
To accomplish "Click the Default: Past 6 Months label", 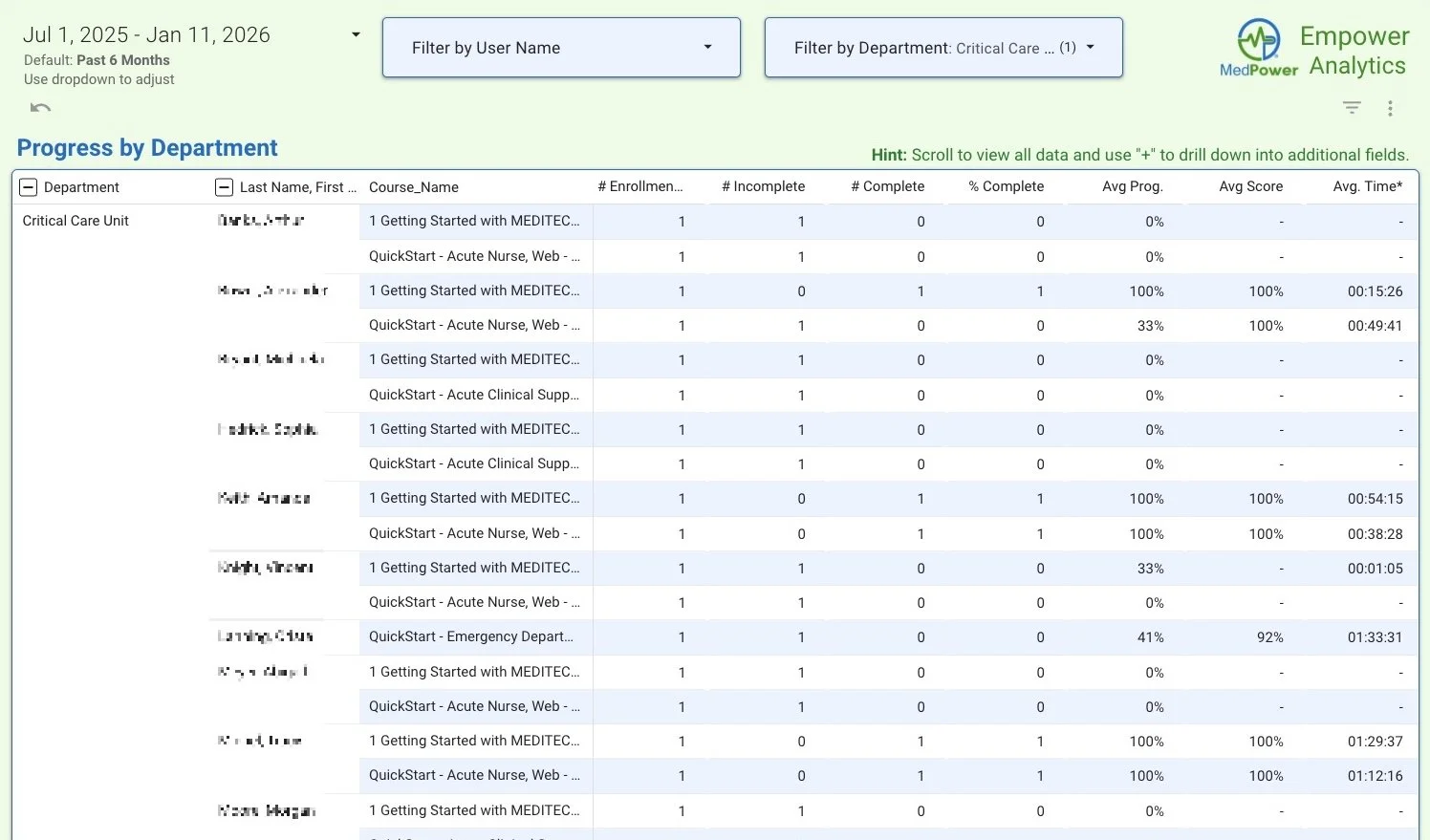I will [x=97, y=60].
